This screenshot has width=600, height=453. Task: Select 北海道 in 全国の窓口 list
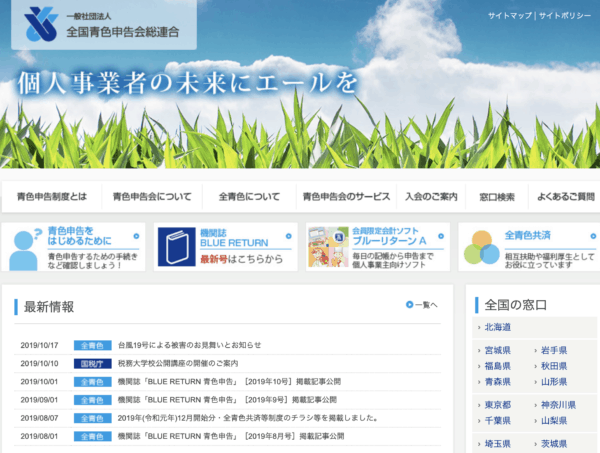coord(497,327)
